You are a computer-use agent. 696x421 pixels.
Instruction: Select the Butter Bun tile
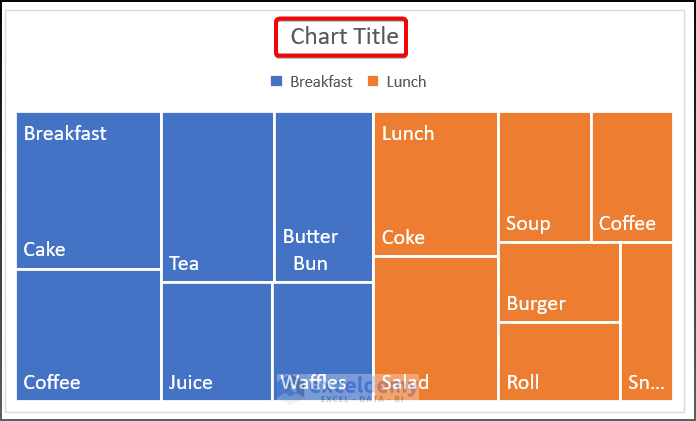pos(323,196)
